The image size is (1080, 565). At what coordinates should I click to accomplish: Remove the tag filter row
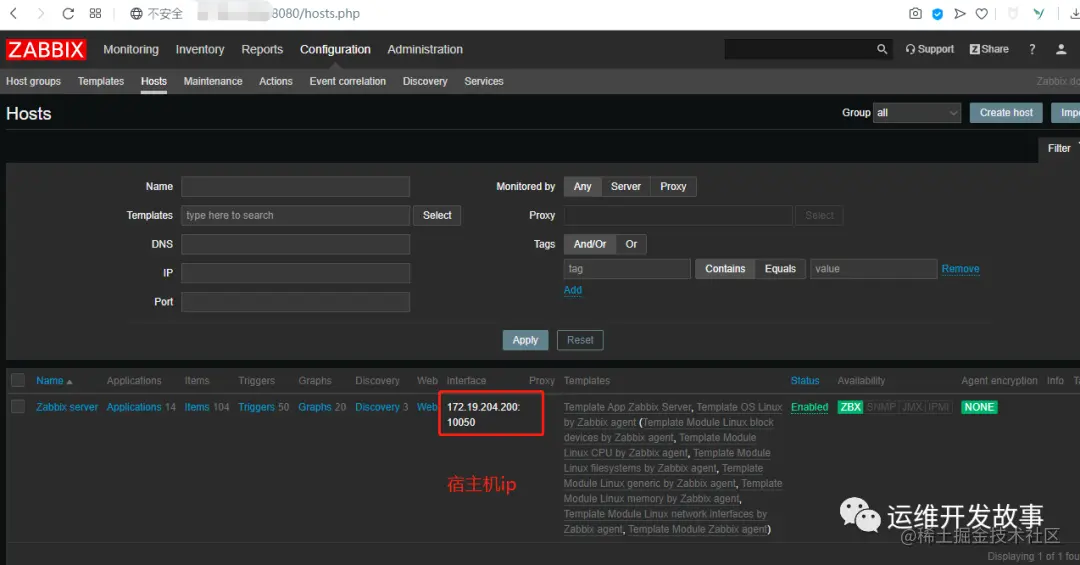pyautogui.click(x=960, y=269)
